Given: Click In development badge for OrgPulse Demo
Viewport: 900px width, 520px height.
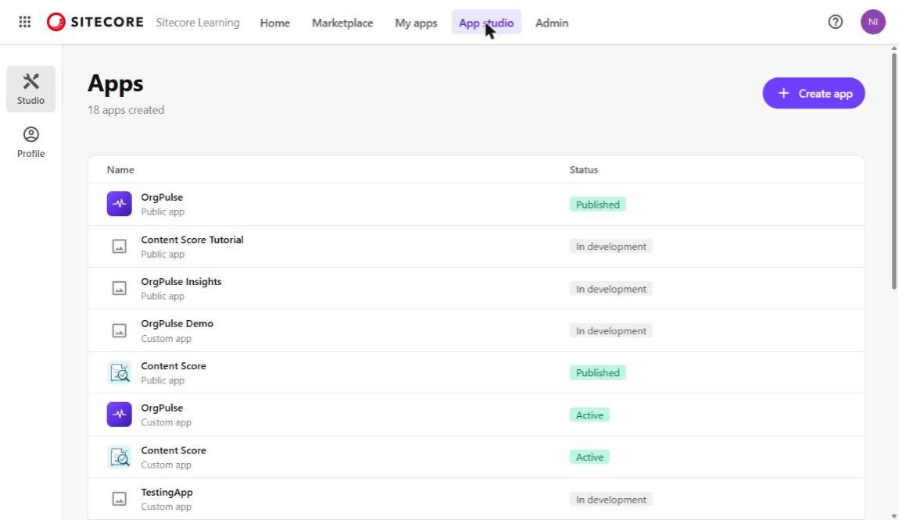Looking at the screenshot, I should tap(611, 331).
